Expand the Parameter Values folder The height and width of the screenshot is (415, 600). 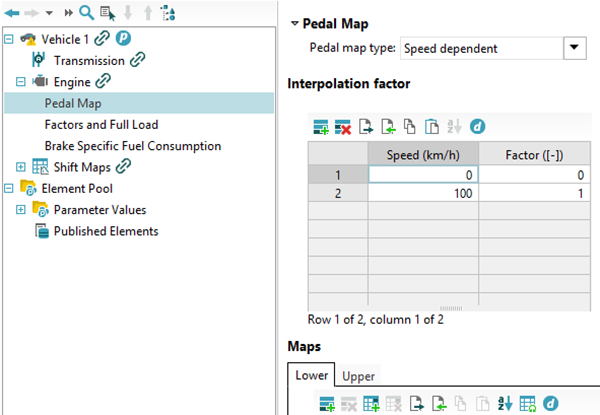[21, 210]
